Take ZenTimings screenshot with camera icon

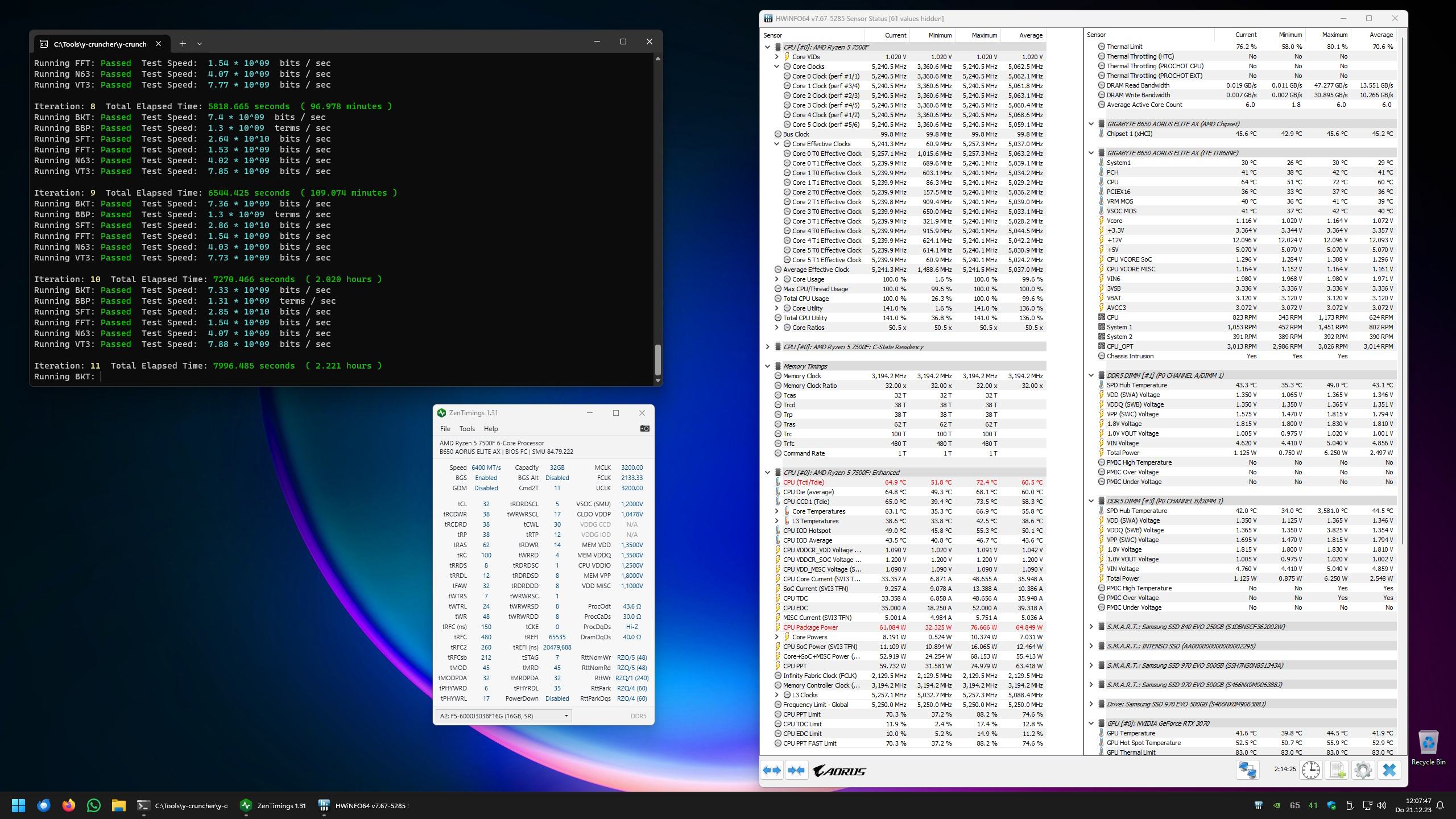pos(644,428)
